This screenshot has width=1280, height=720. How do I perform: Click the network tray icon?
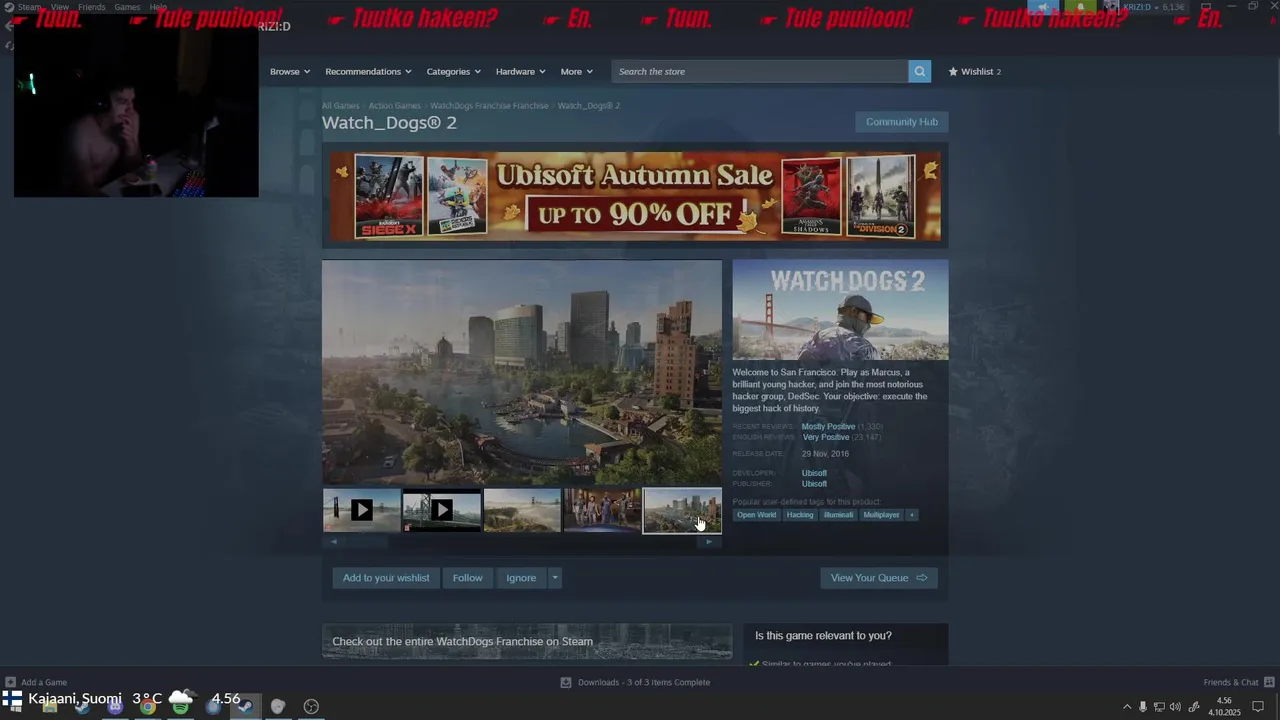click(1159, 707)
